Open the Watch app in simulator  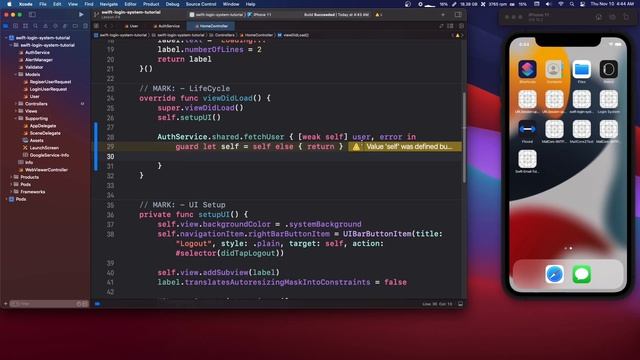pos(609,69)
